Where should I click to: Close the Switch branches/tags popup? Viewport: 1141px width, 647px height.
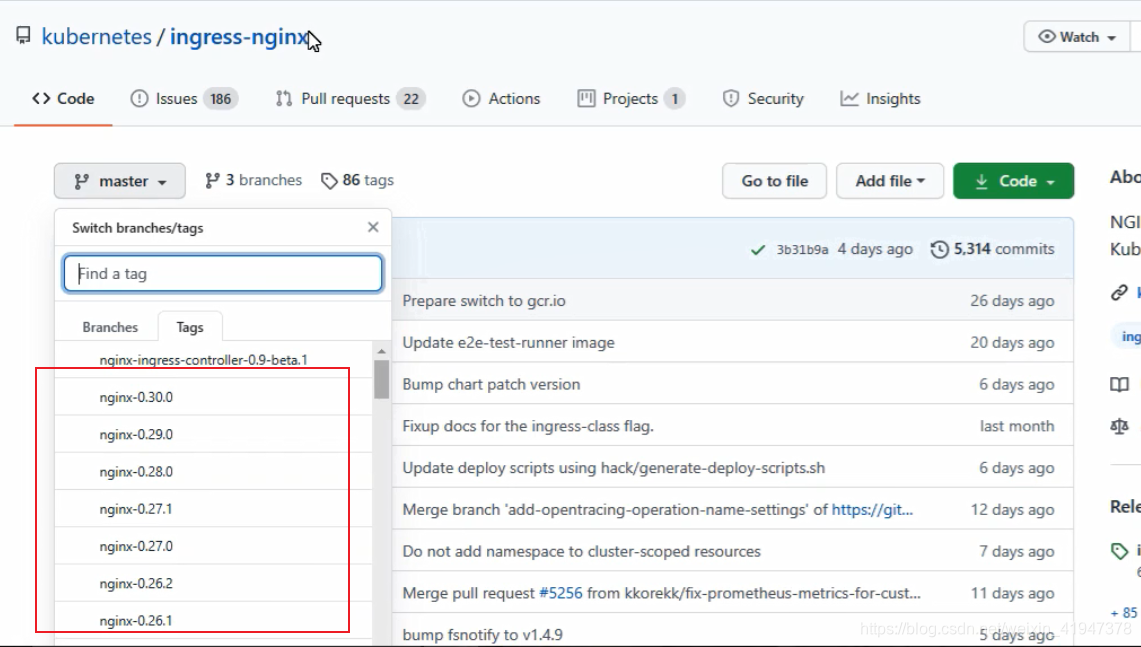(373, 227)
